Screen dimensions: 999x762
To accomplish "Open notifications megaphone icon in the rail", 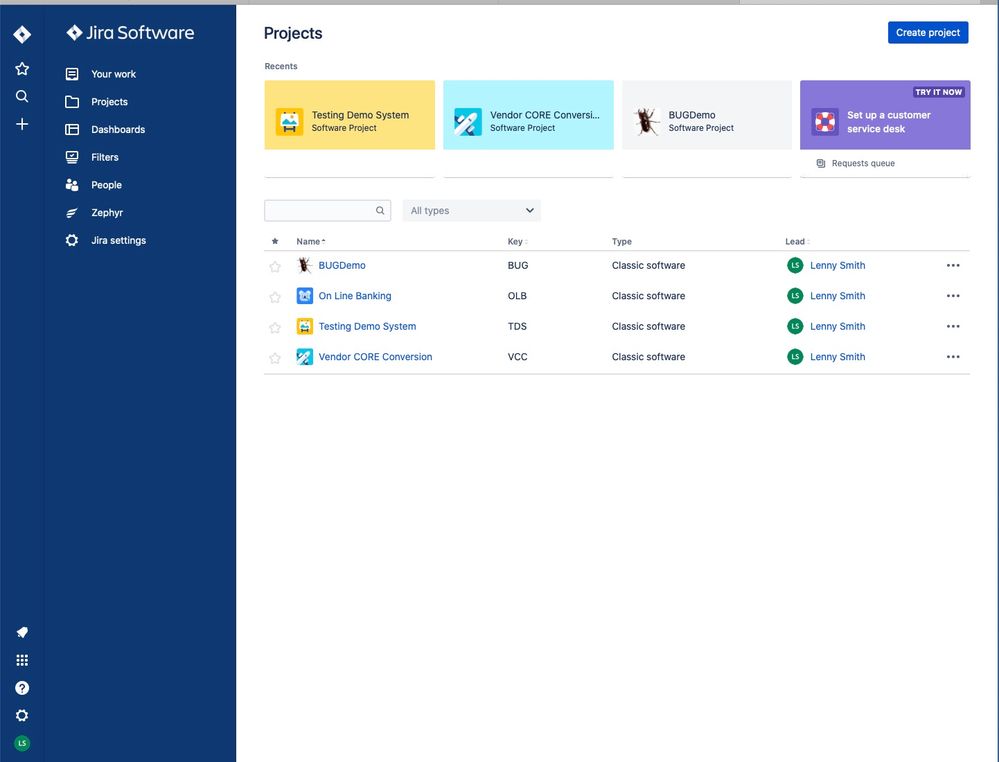I will [22, 632].
